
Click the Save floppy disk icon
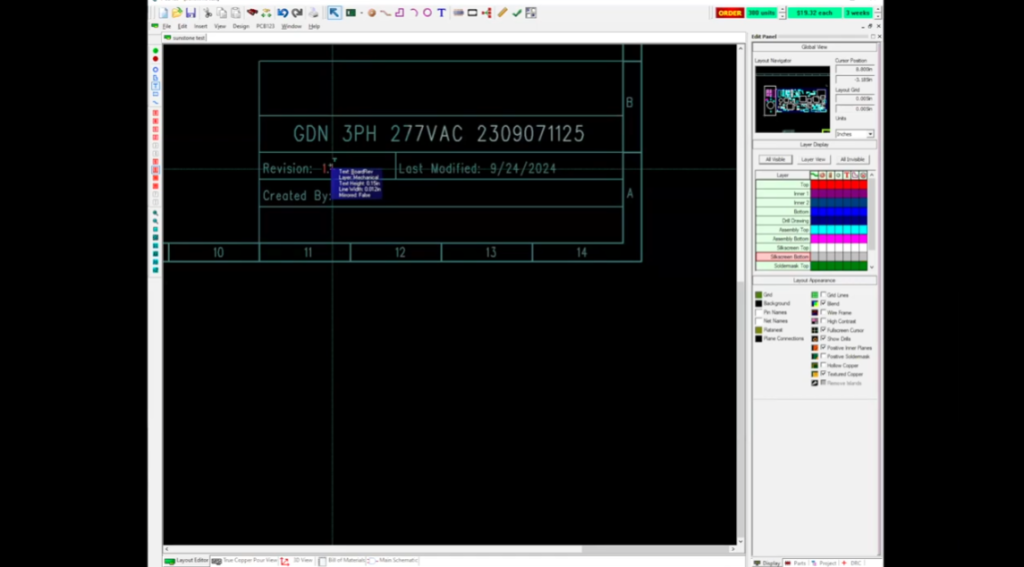(x=191, y=13)
